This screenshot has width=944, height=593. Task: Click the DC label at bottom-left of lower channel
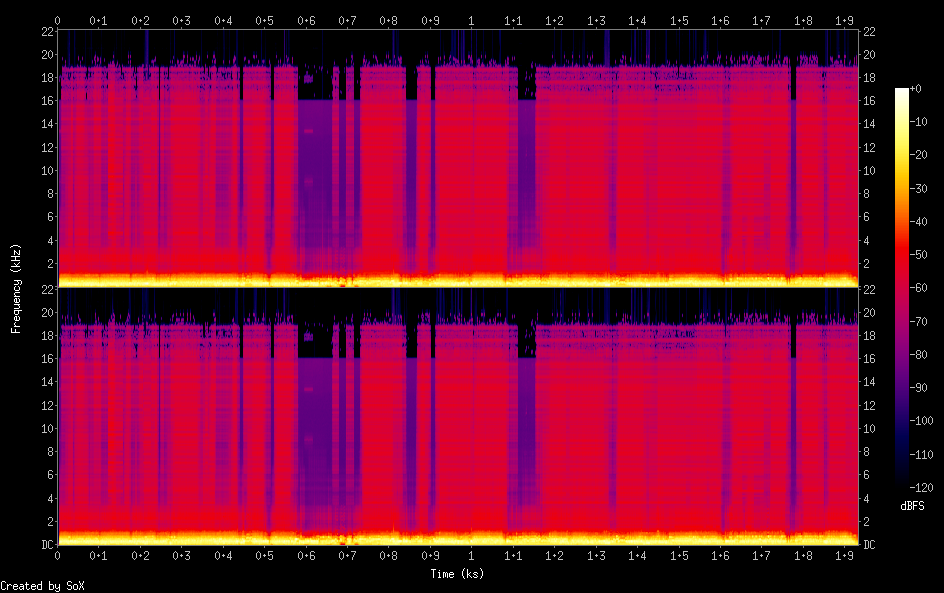point(45,544)
